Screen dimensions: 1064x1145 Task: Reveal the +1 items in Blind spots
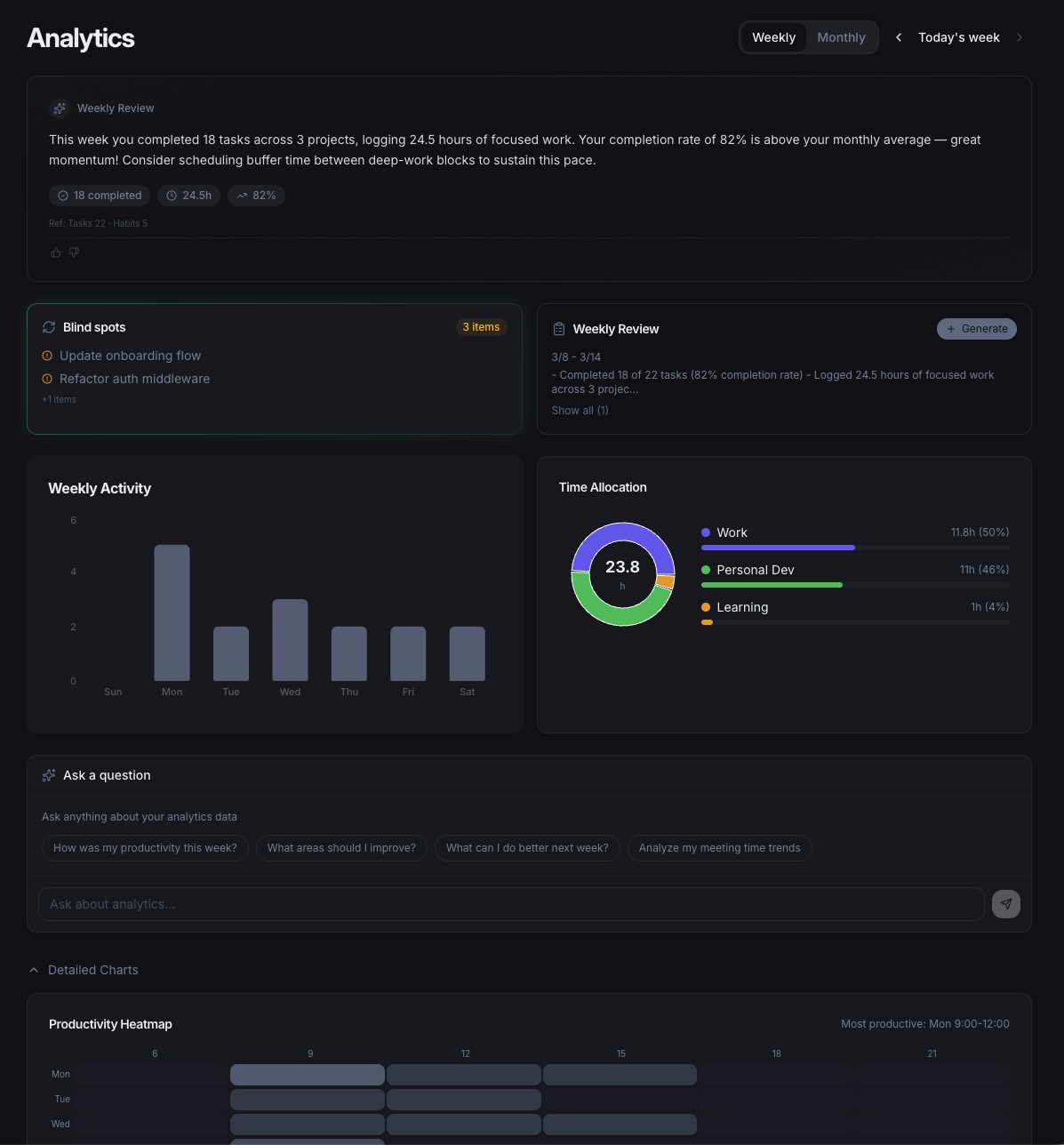pyautogui.click(x=59, y=399)
